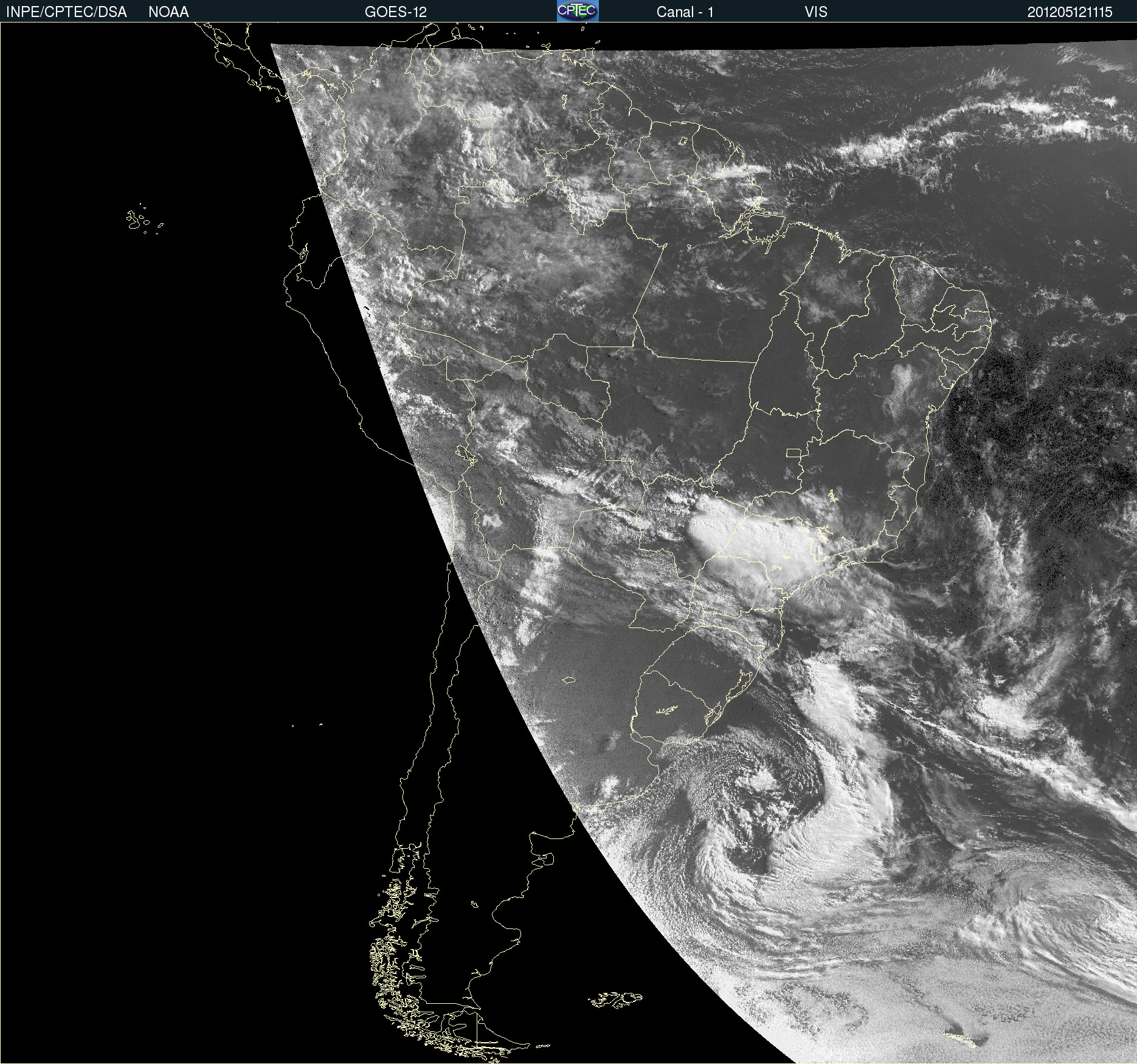Viewport: 1137px width, 1064px height.
Task: Click the CPTEC logo in the header
Action: [x=578, y=11]
